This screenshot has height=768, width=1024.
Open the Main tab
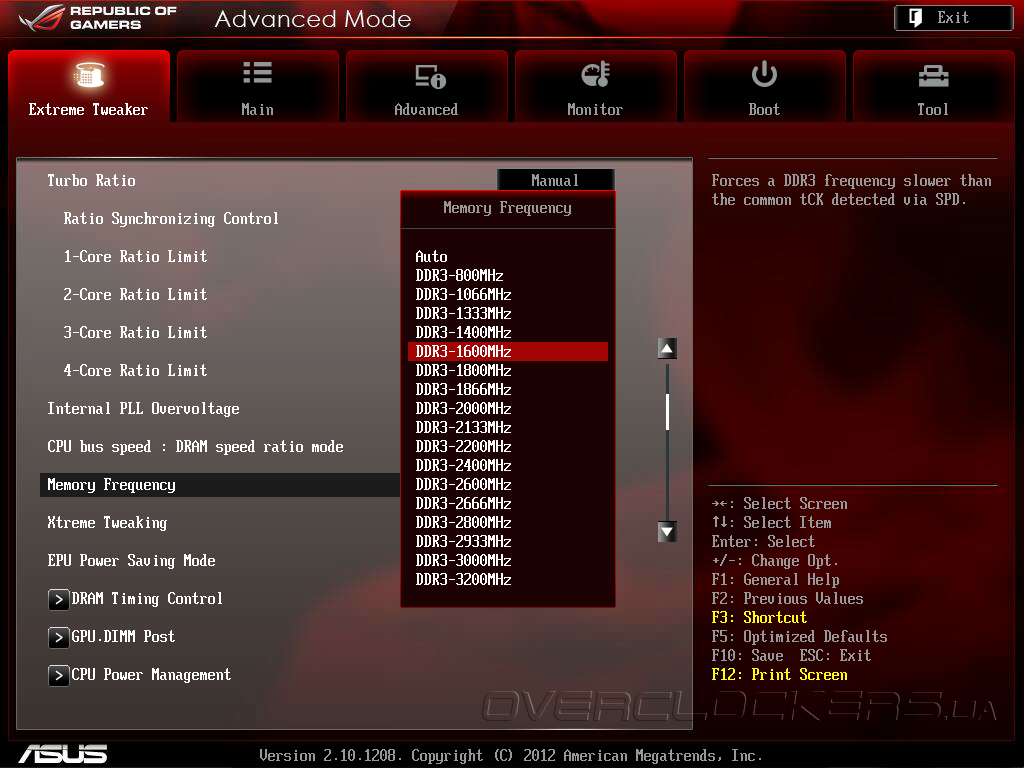coord(257,86)
